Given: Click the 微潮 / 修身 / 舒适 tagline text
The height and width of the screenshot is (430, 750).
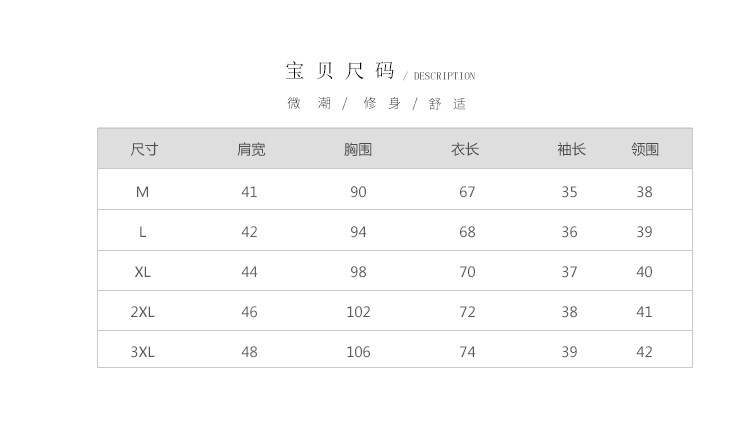Looking at the screenshot, I should point(377,103).
